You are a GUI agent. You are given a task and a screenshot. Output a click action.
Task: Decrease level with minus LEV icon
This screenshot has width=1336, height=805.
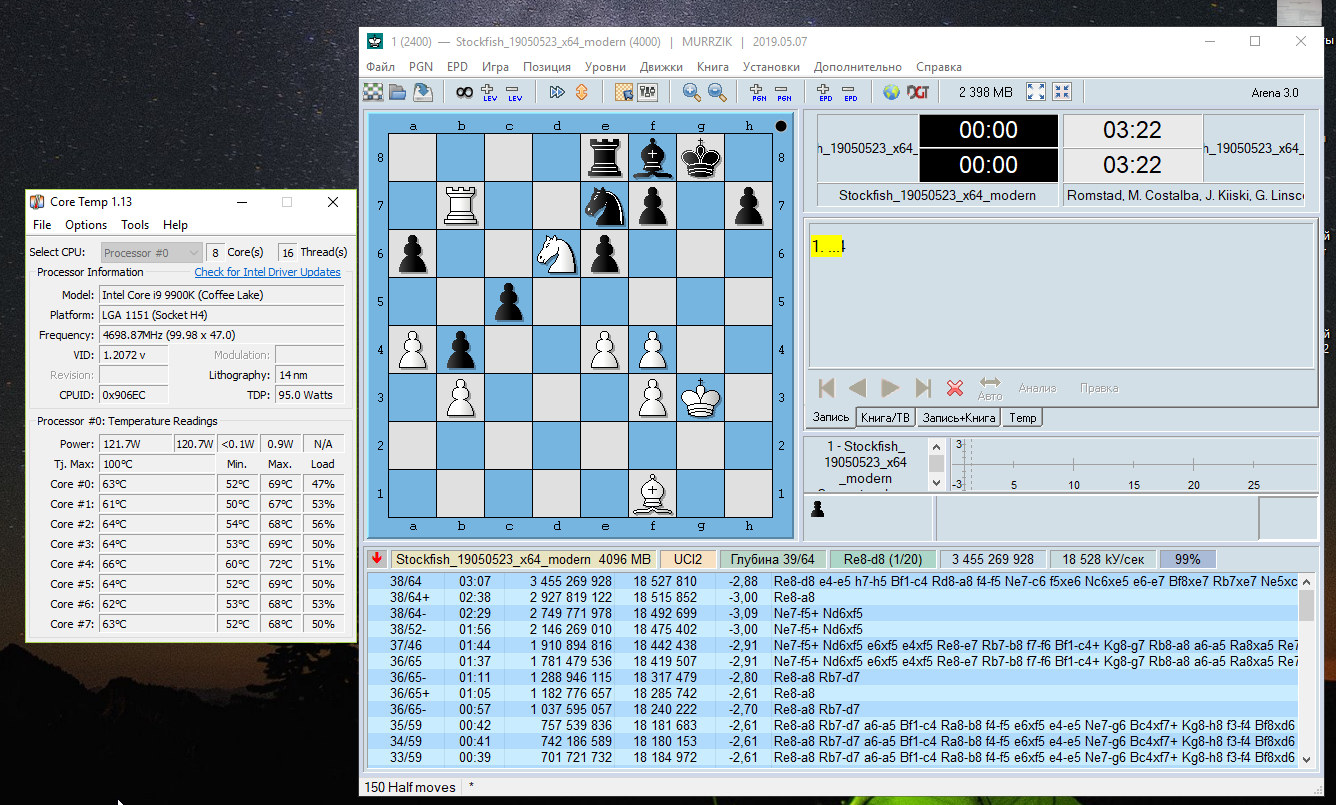coord(514,92)
